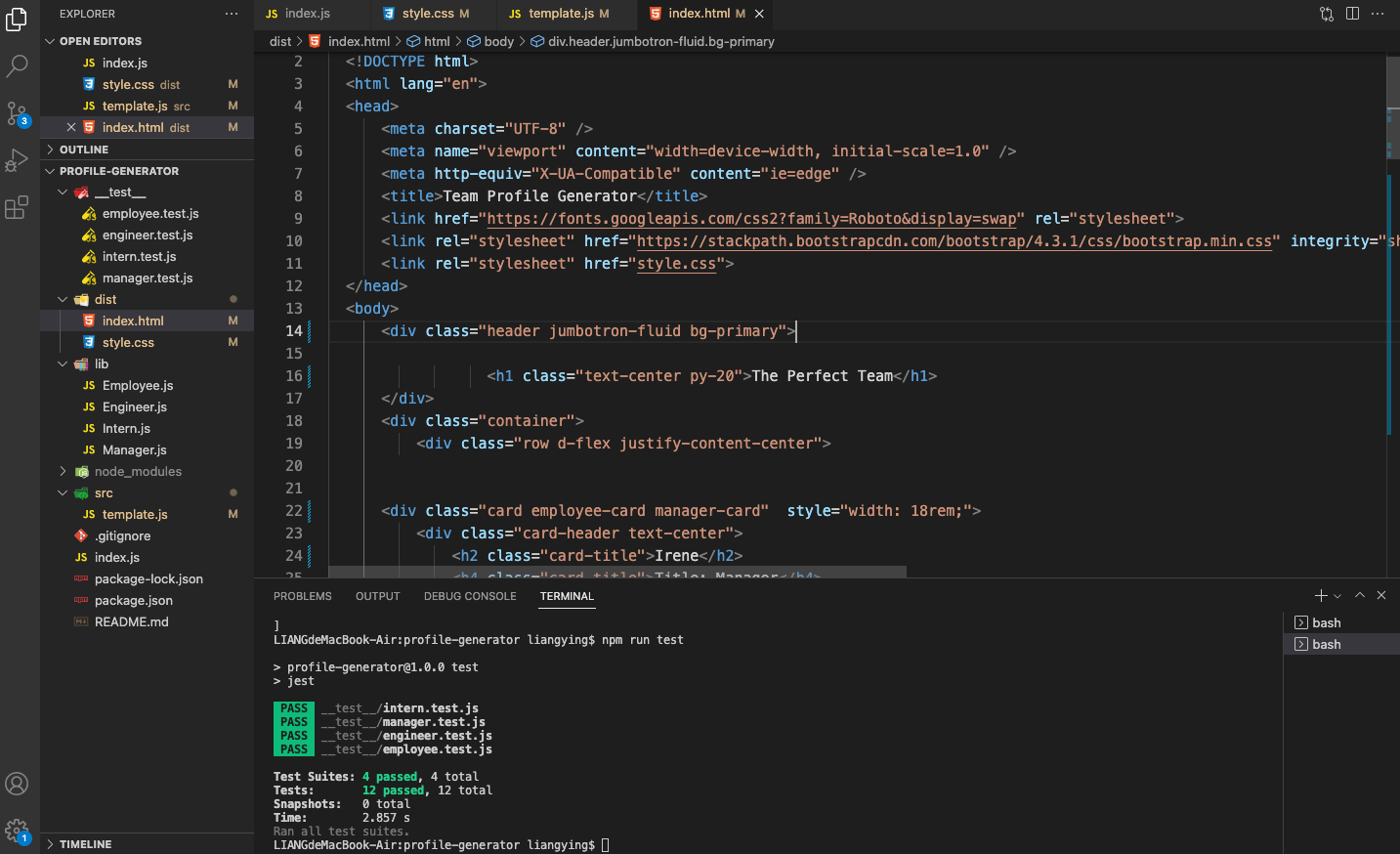
Task: Select the Run and Debug icon
Action: coord(17,159)
